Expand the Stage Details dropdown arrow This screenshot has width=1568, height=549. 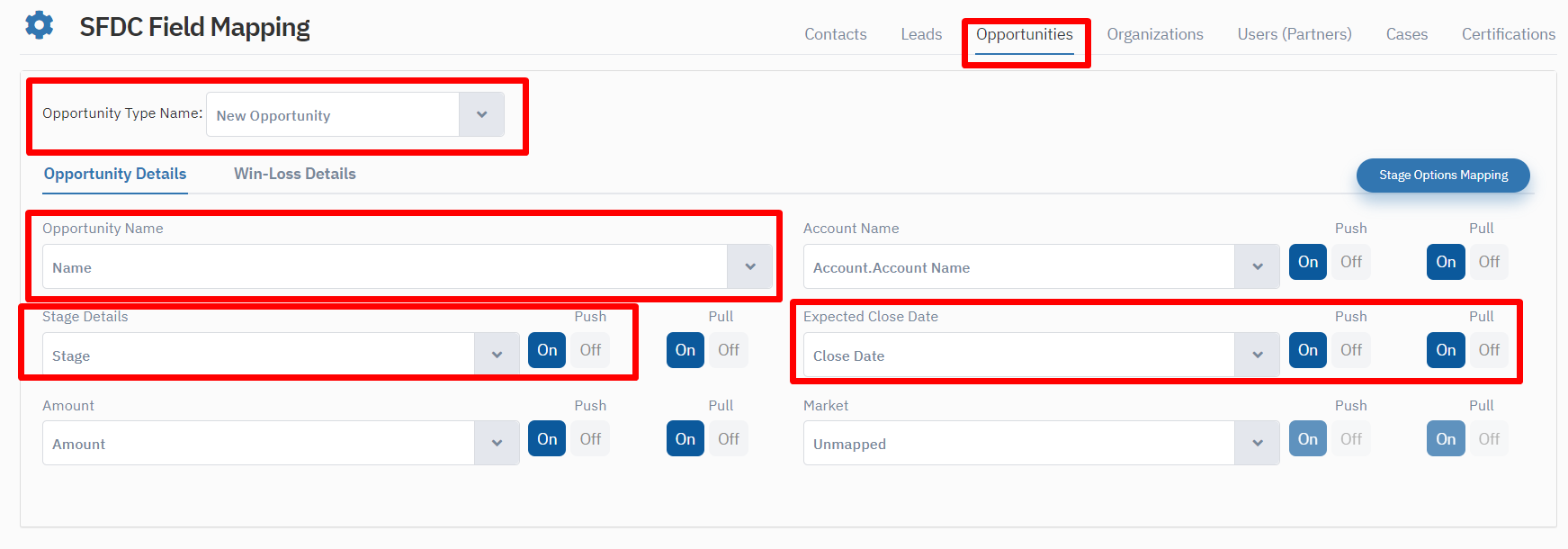click(x=497, y=355)
